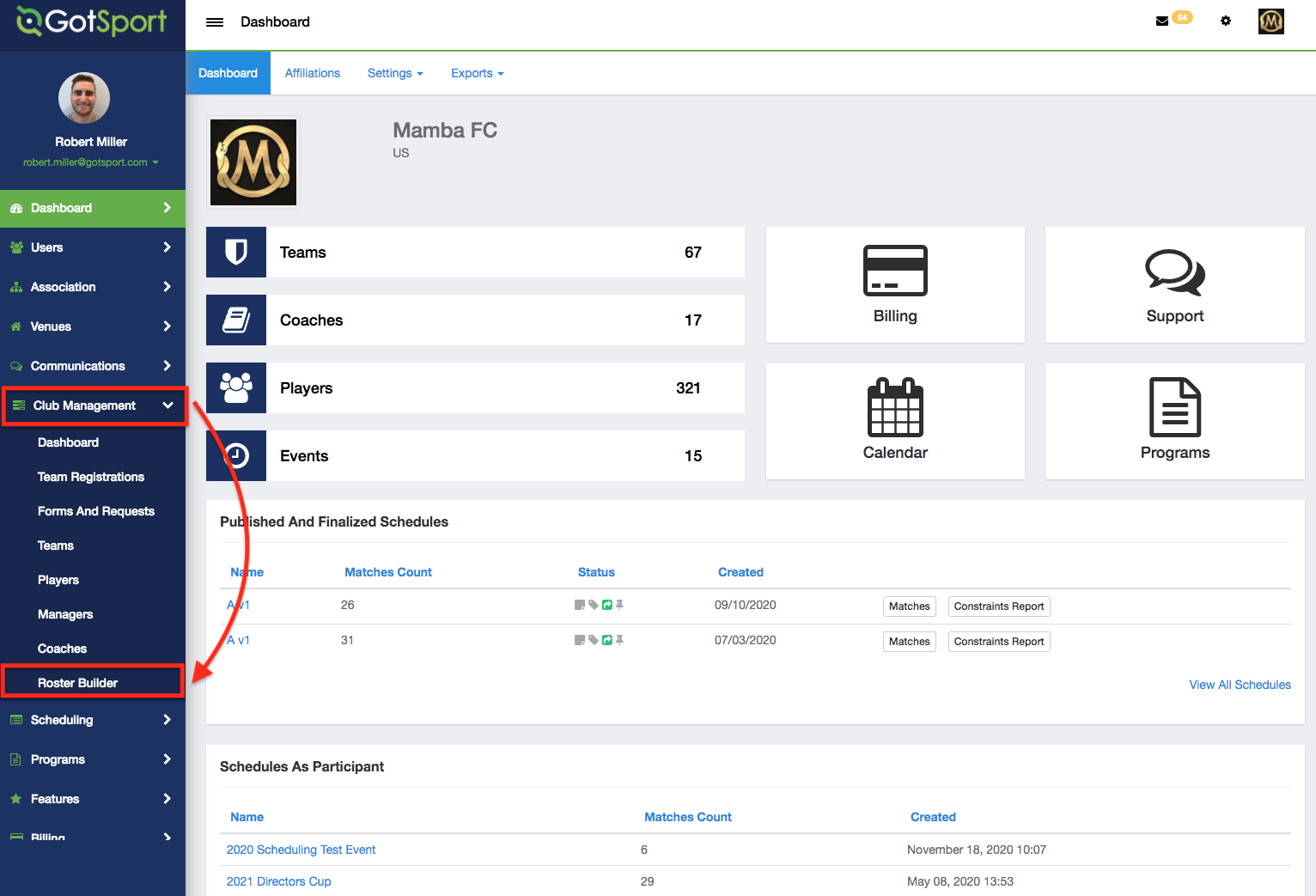This screenshot has height=896, width=1316.
Task: Open the mail messages icon
Action: (x=1162, y=21)
